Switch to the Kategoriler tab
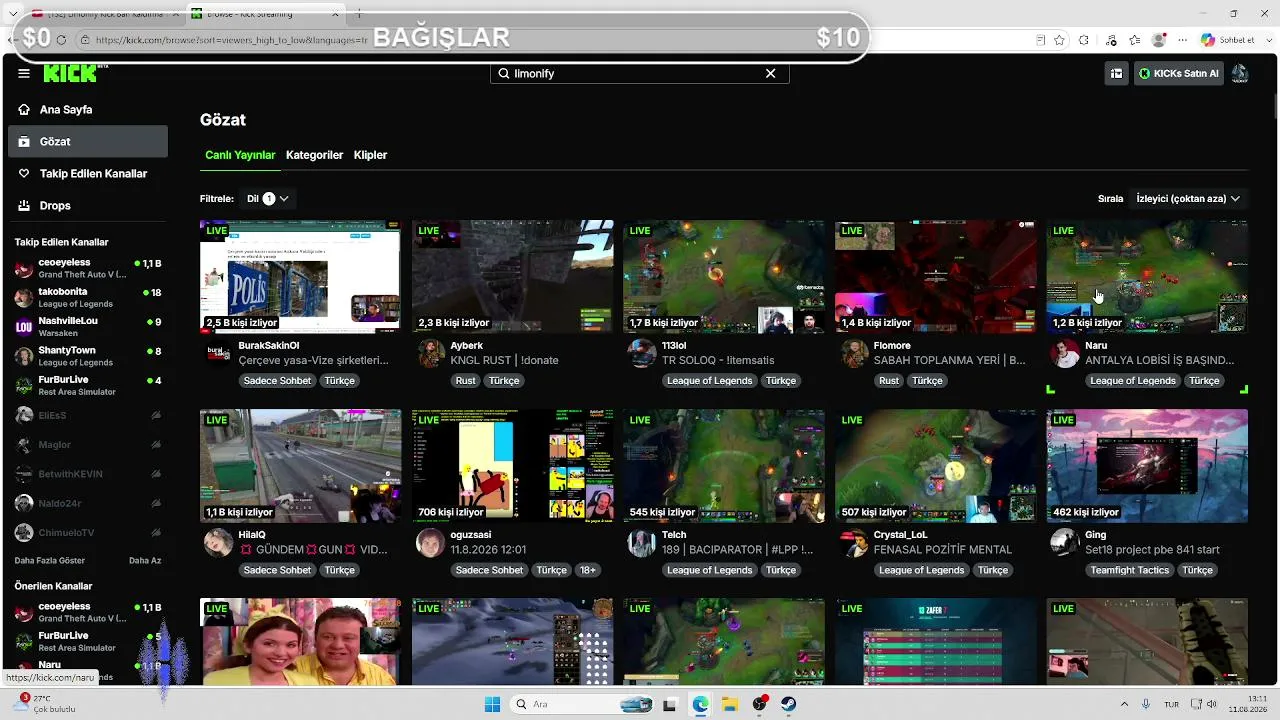1280x720 pixels. [314, 155]
